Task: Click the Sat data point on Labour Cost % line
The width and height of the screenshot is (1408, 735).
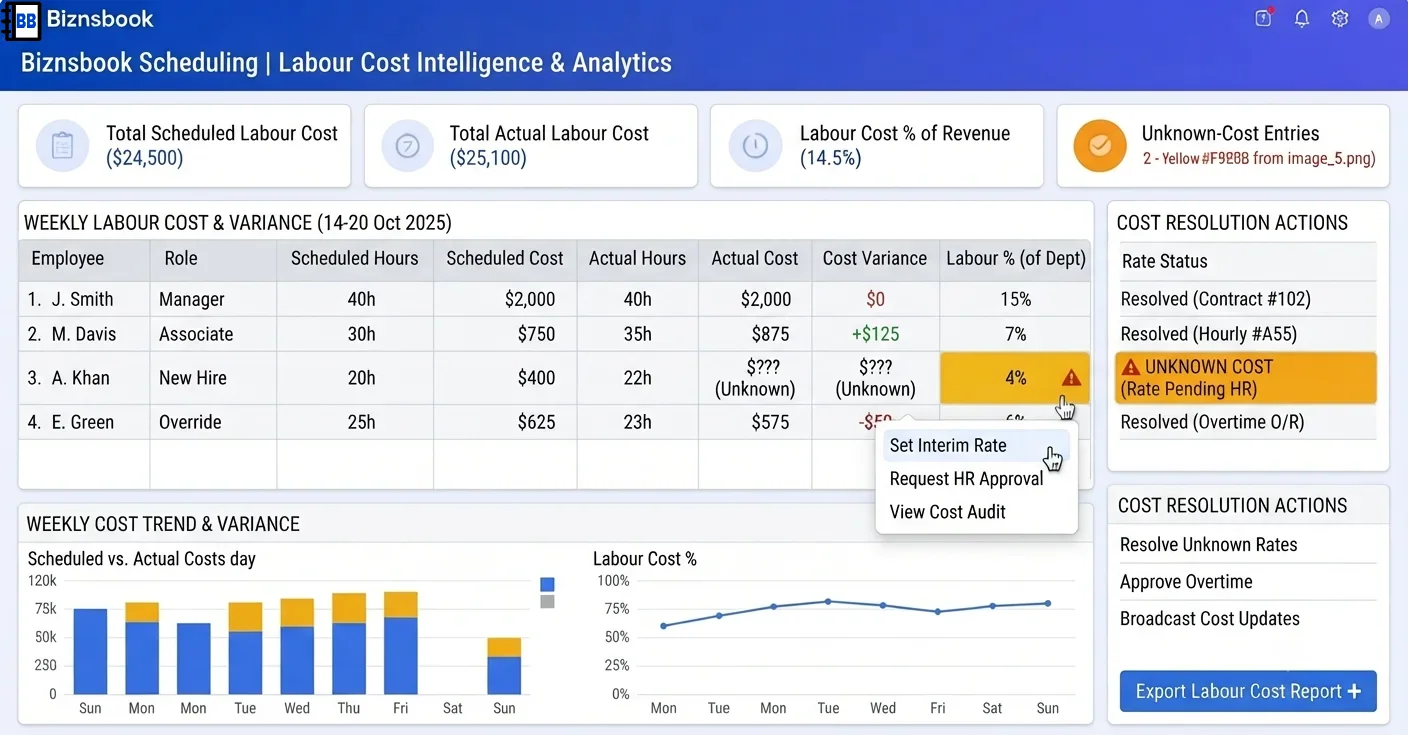Action: click(x=992, y=606)
